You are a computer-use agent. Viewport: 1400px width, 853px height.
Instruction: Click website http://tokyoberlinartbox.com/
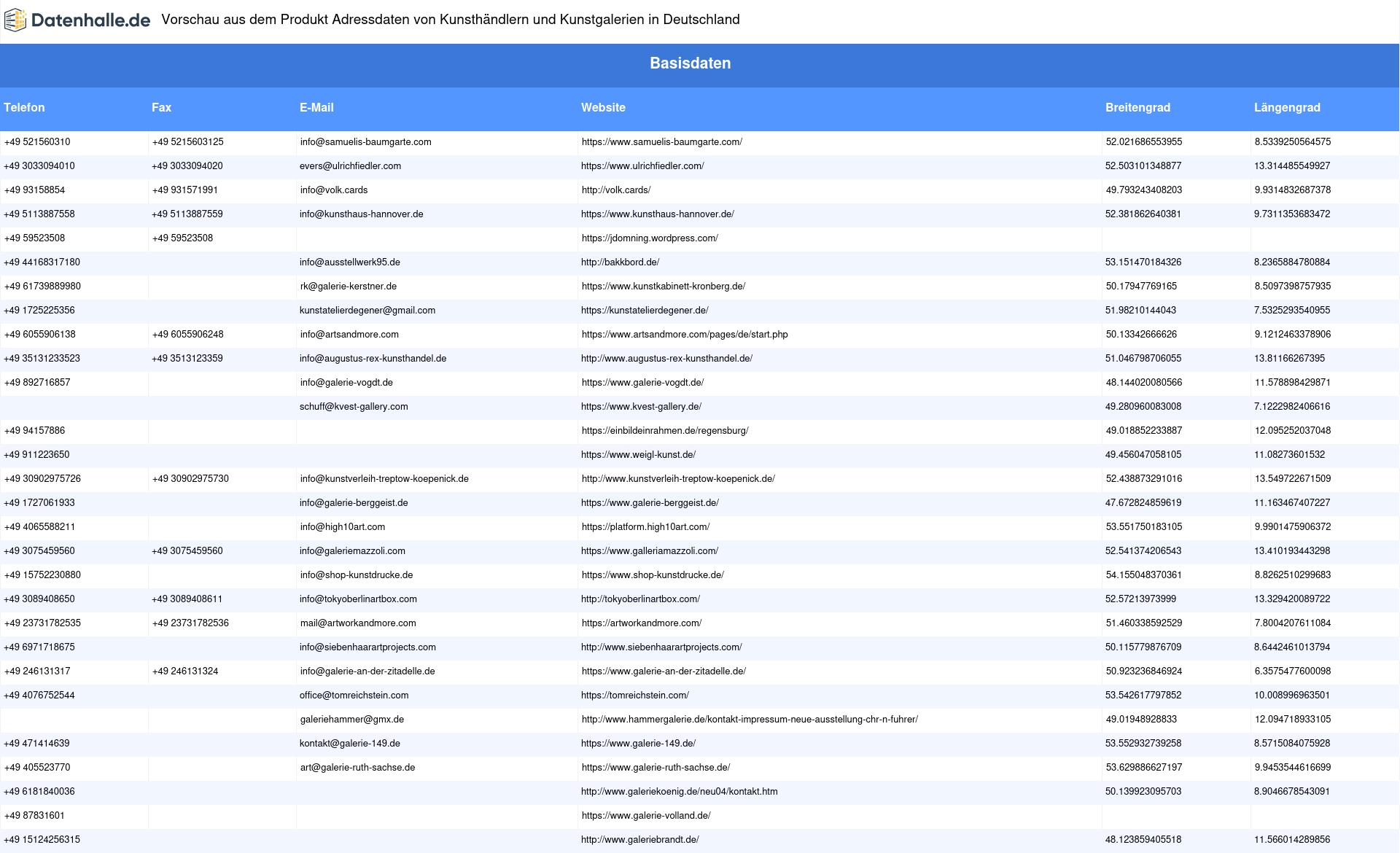(640, 599)
